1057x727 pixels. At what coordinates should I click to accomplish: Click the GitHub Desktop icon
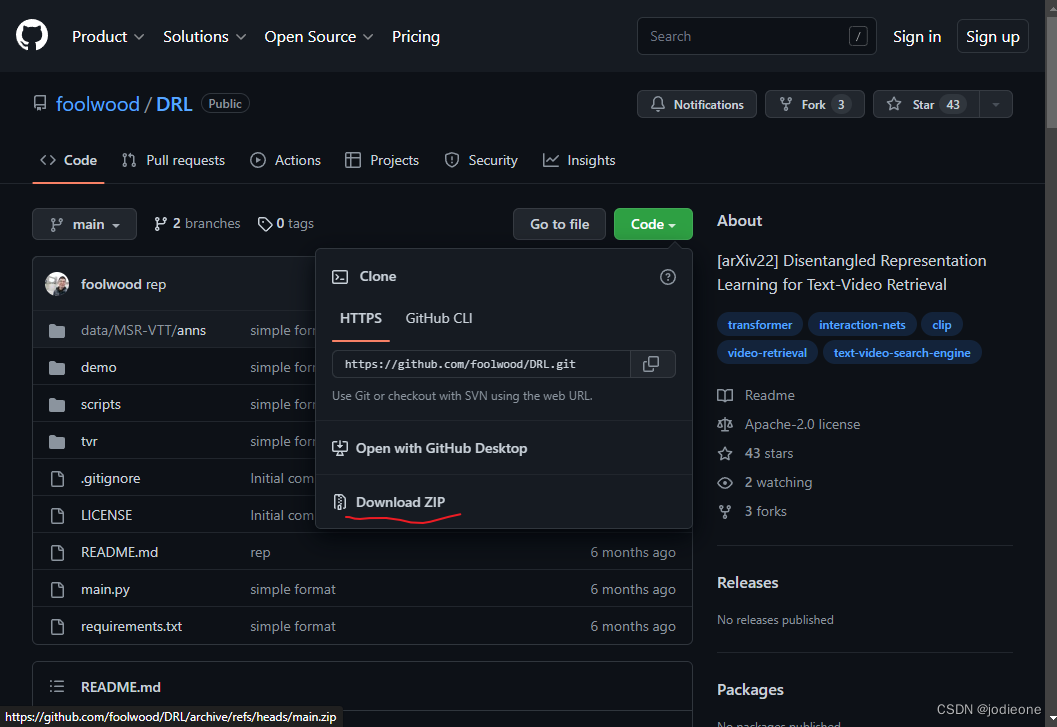click(340, 448)
